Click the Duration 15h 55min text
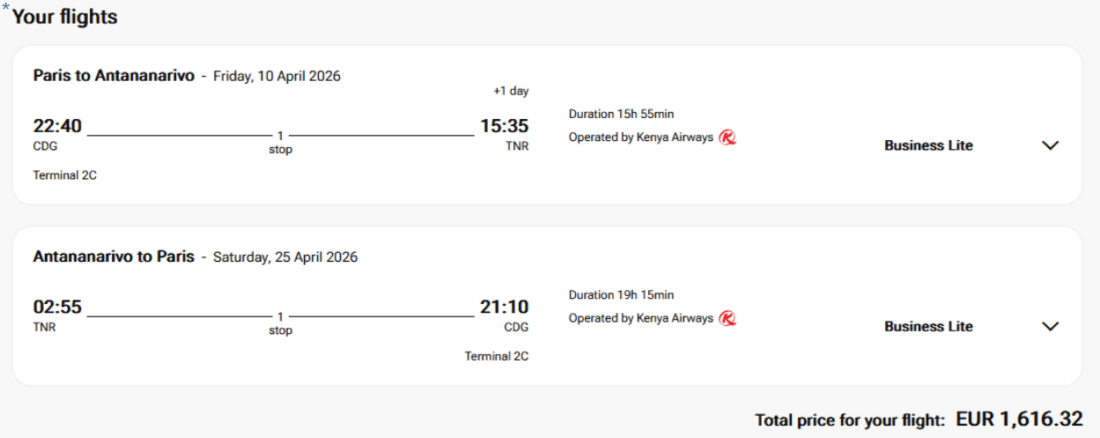 click(628, 114)
